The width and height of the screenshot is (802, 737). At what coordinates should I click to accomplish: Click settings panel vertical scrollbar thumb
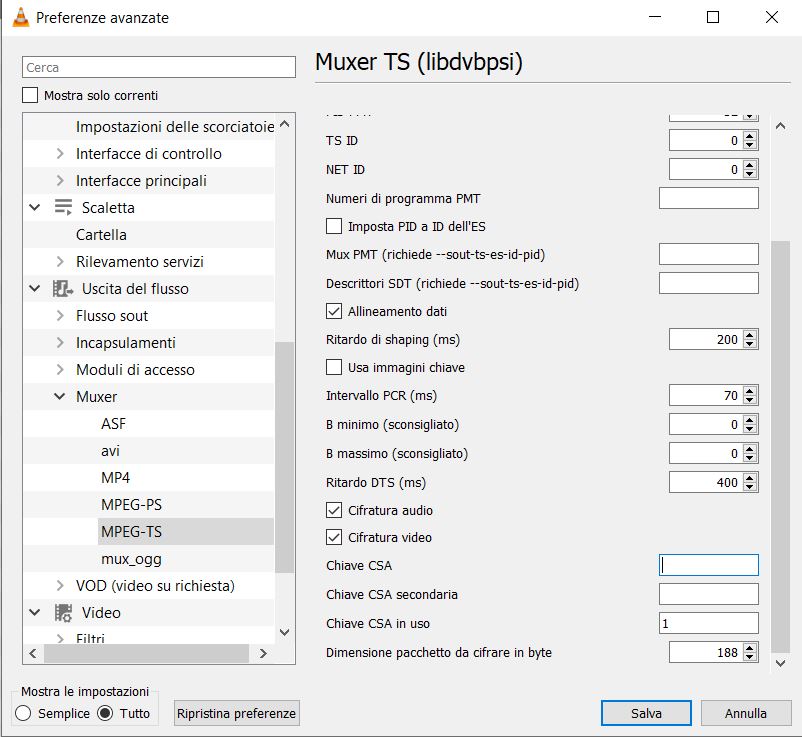point(781,446)
